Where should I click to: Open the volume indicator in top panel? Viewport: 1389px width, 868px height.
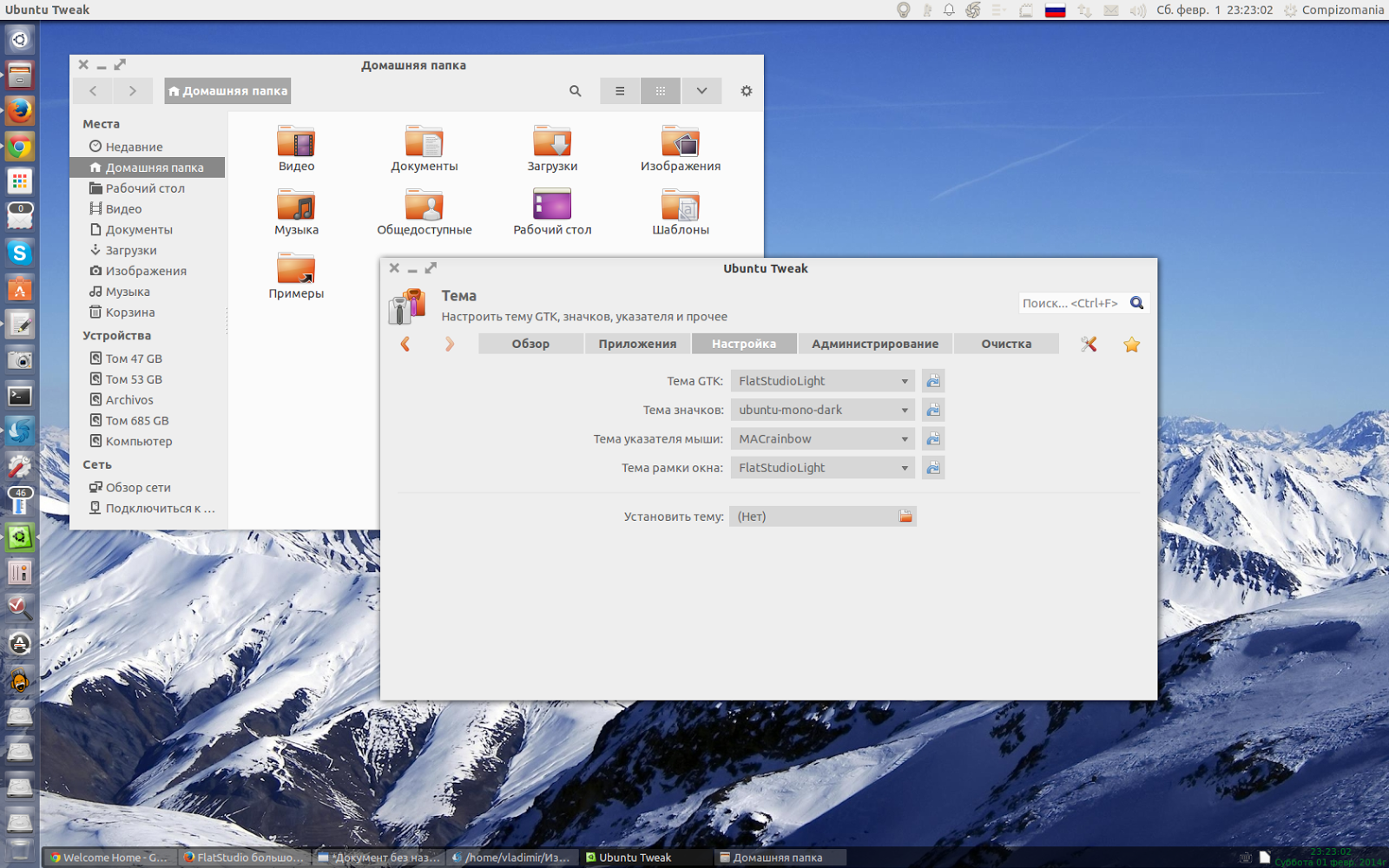point(1137,10)
